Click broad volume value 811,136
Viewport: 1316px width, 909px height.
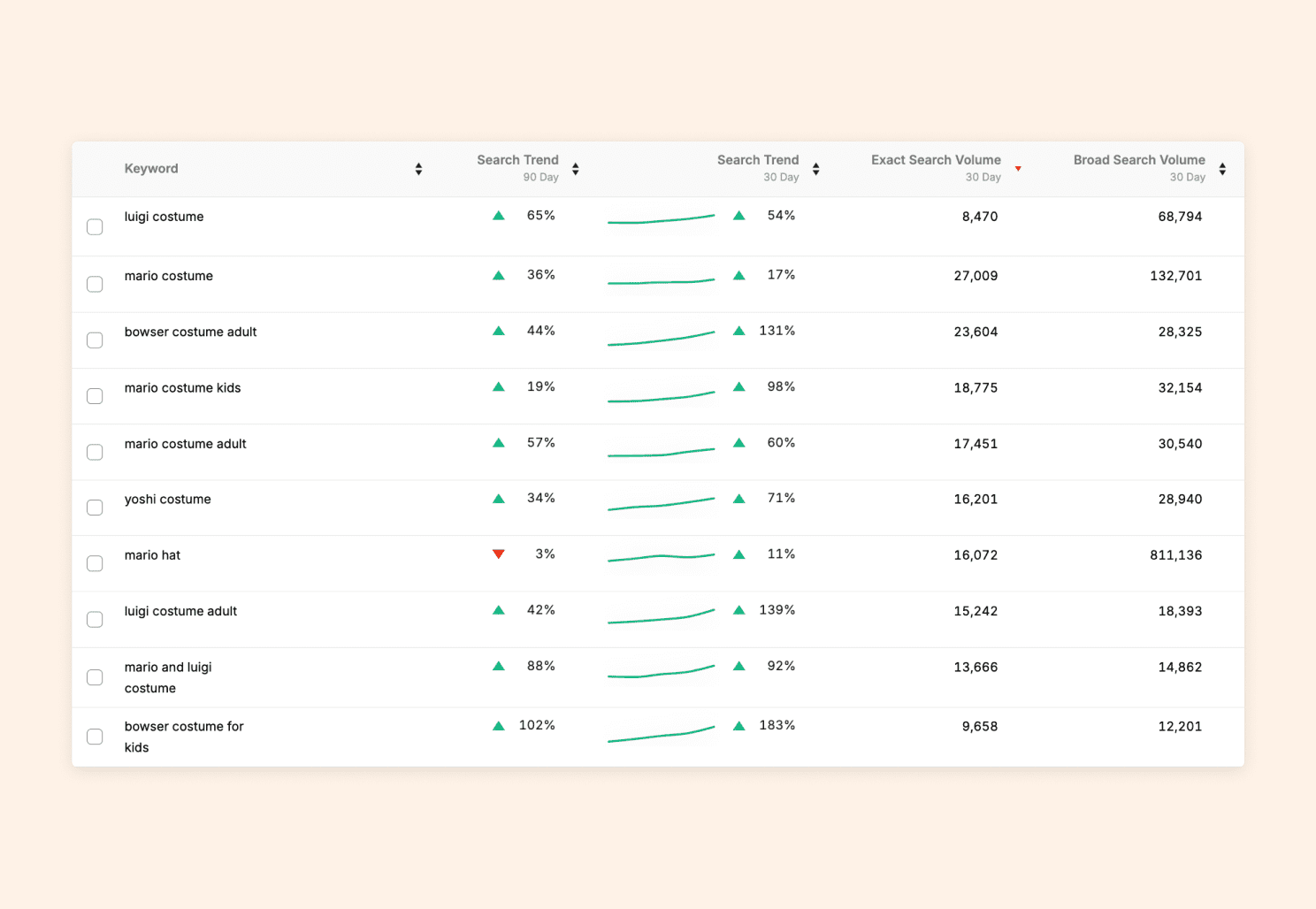point(1175,555)
